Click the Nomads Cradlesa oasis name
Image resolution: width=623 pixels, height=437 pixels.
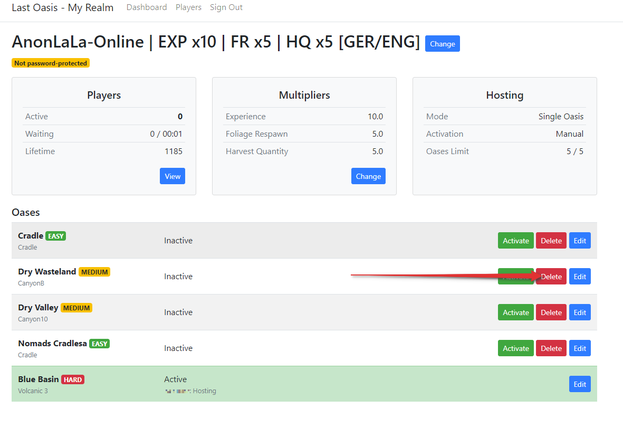click(x=52, y=343)
